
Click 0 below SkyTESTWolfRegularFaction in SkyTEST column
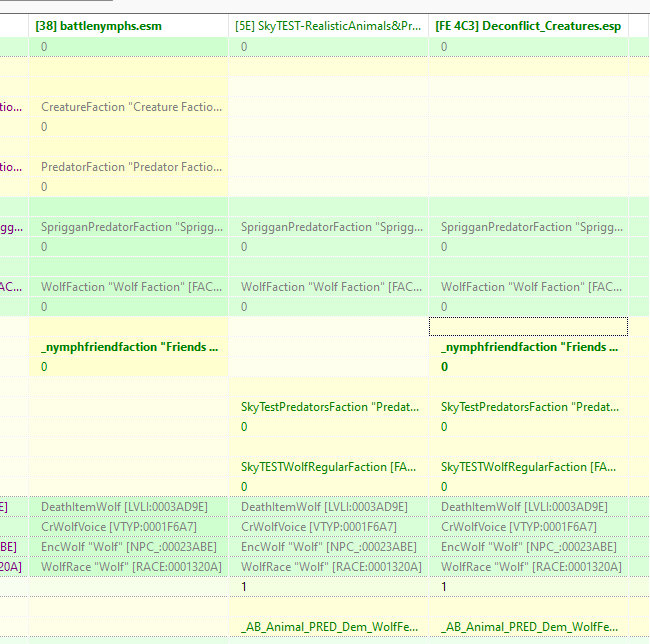click(328, 487)
